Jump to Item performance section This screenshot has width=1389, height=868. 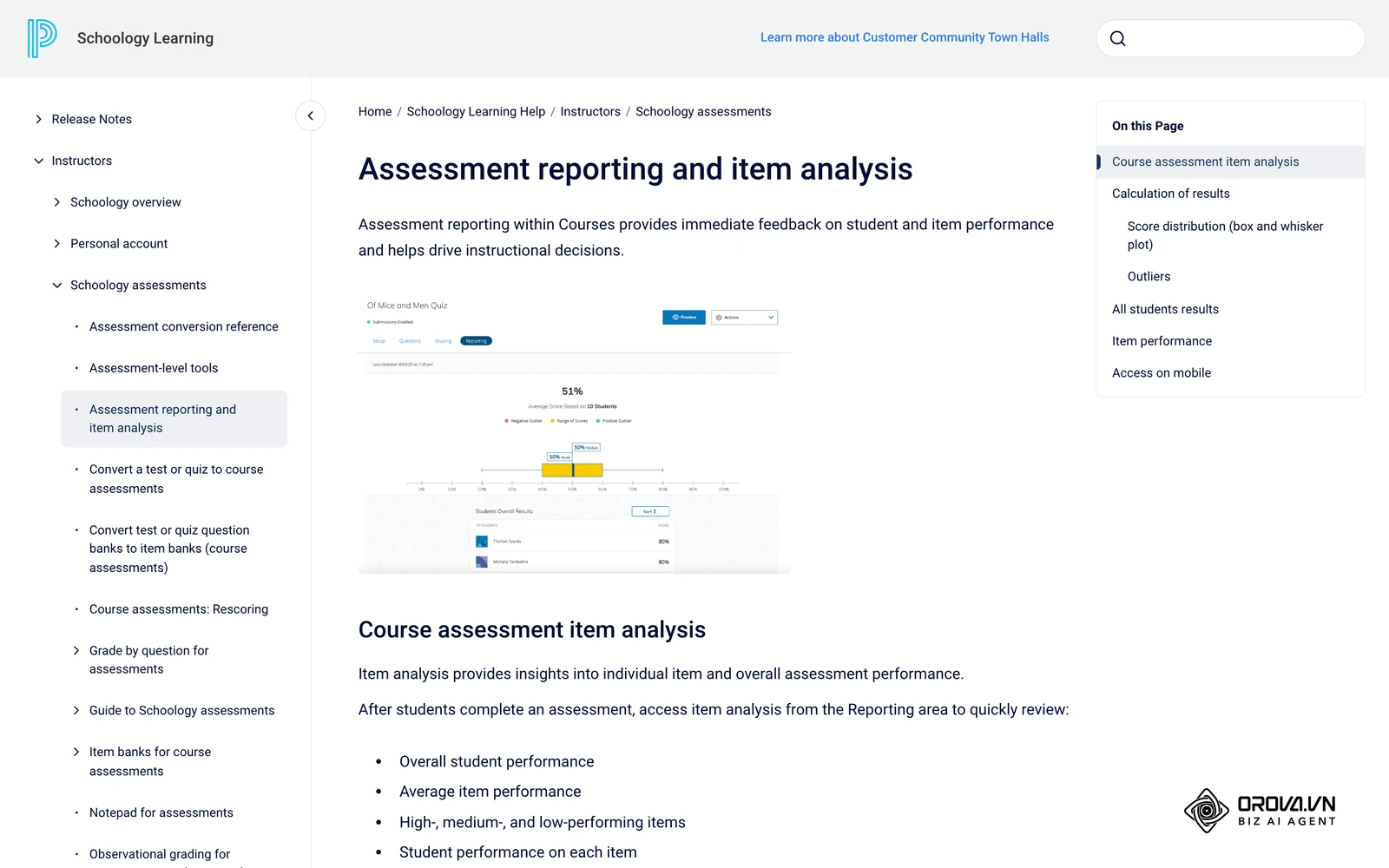click(1162, 341)
